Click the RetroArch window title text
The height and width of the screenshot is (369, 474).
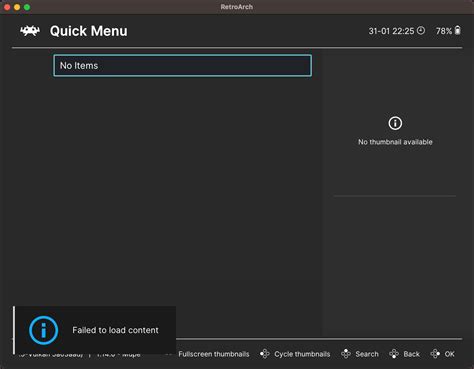pyautogui.click(x=237, y=7)
